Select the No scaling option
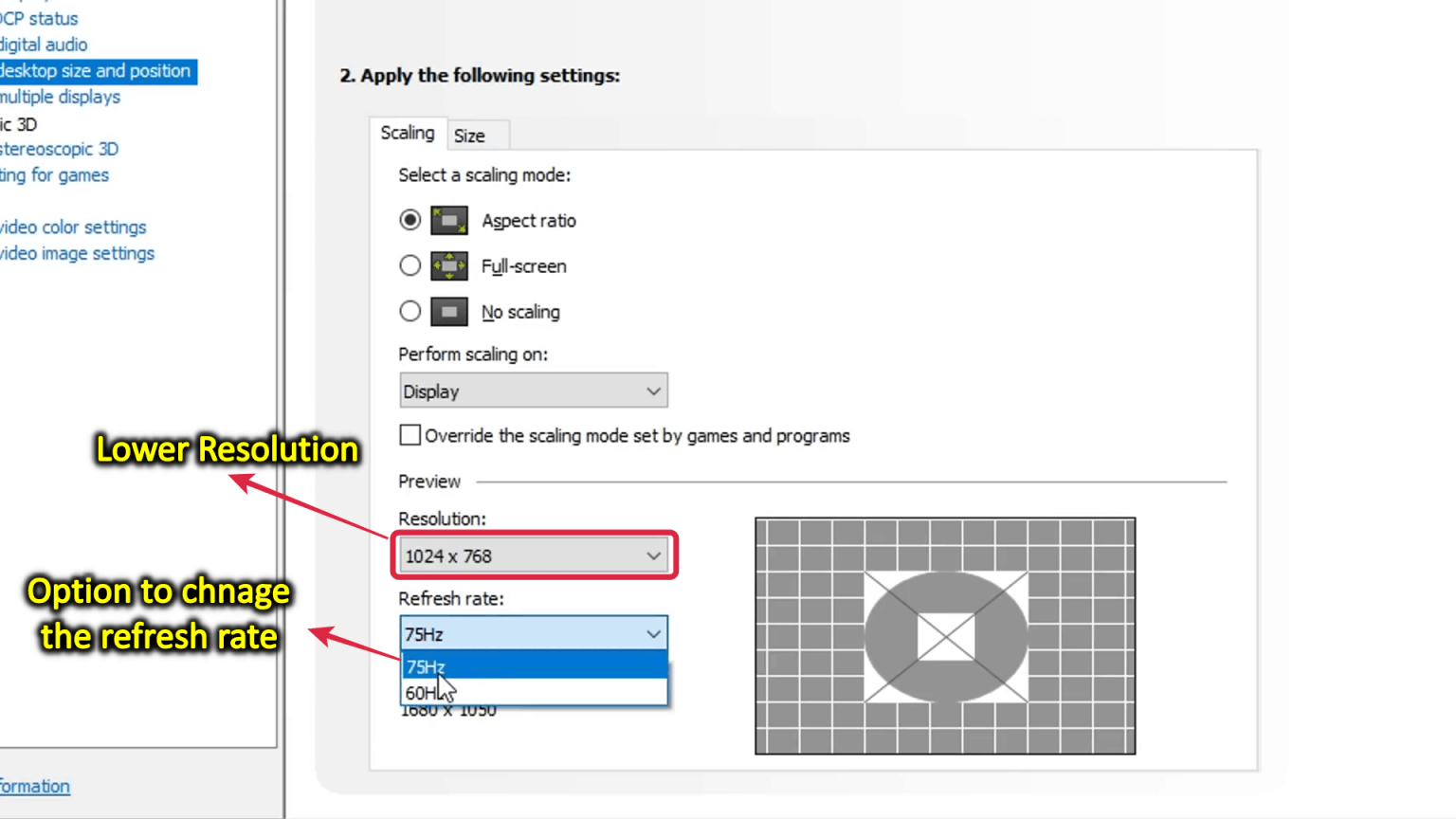Screen dimensions: 1456x819 pyautogui.click(x=409, y=311)
